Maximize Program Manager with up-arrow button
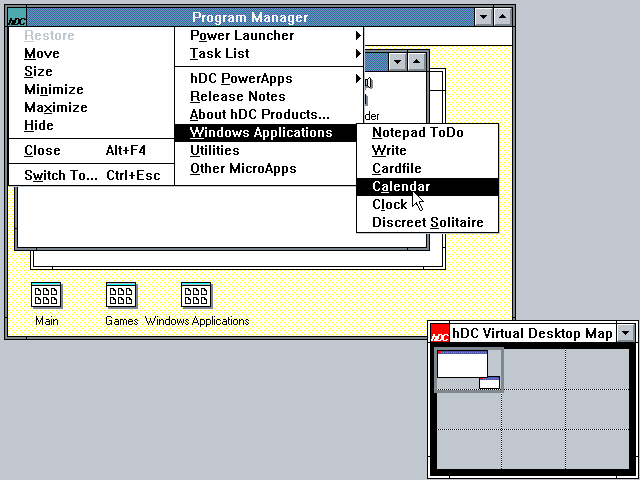 [x=503, y=17]
